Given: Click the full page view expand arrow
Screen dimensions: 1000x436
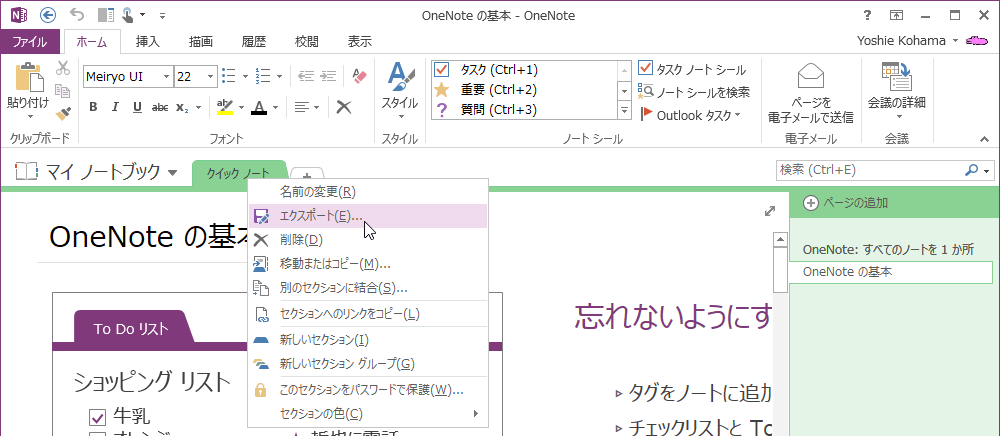Looking at the screenshot, I should point(770,211).
